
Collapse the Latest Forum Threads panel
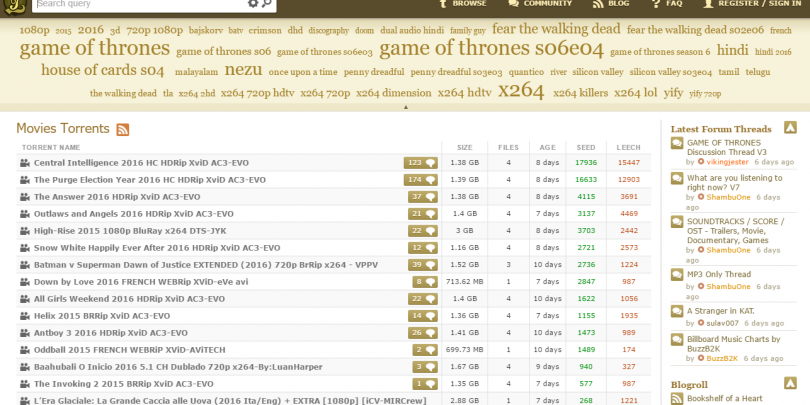[790, 127]
